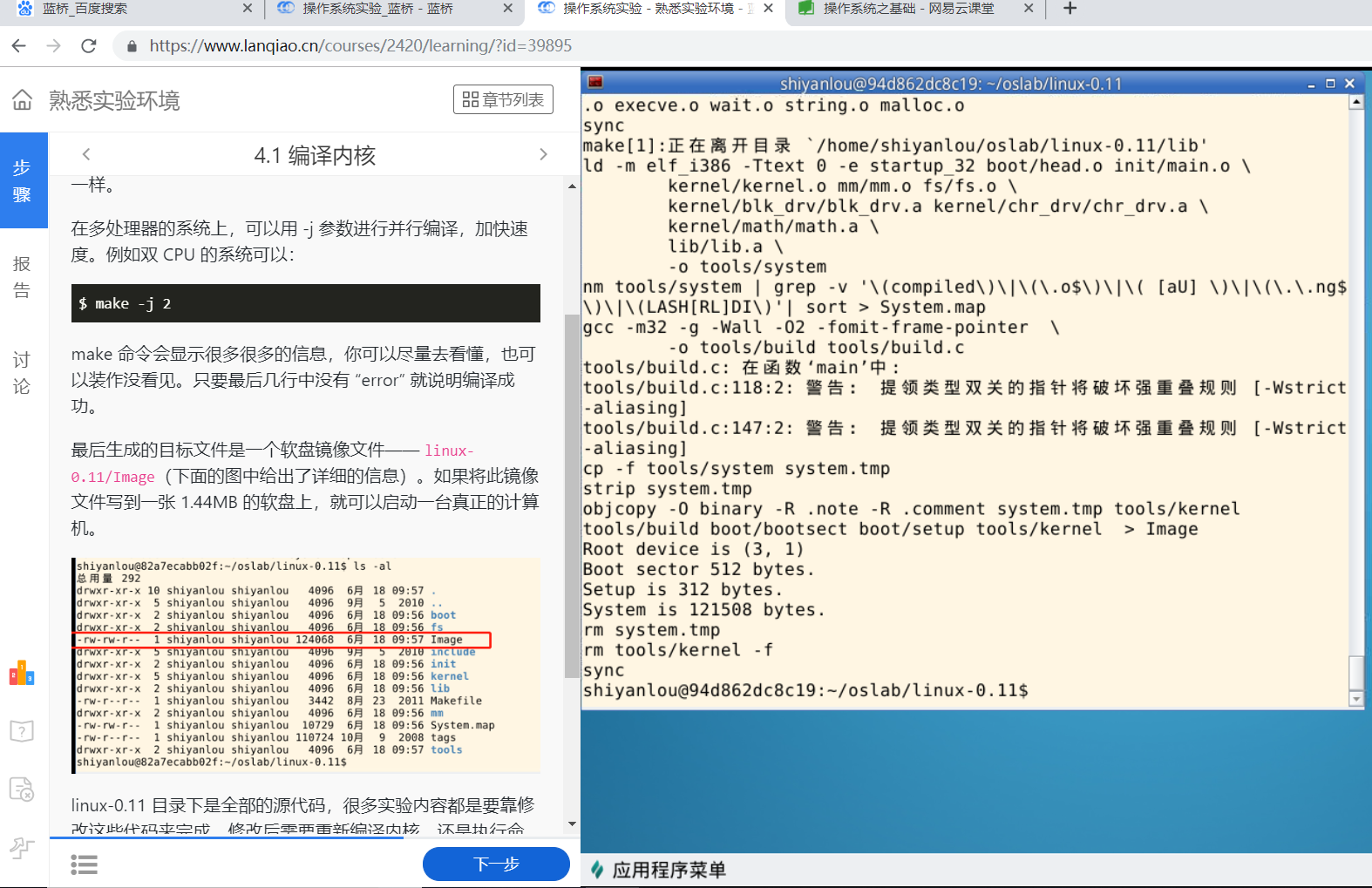Advance to next section with right chevron
The height and width of the screenshot is (888, 1372).
pyautogui.click(x=543, y=154)
